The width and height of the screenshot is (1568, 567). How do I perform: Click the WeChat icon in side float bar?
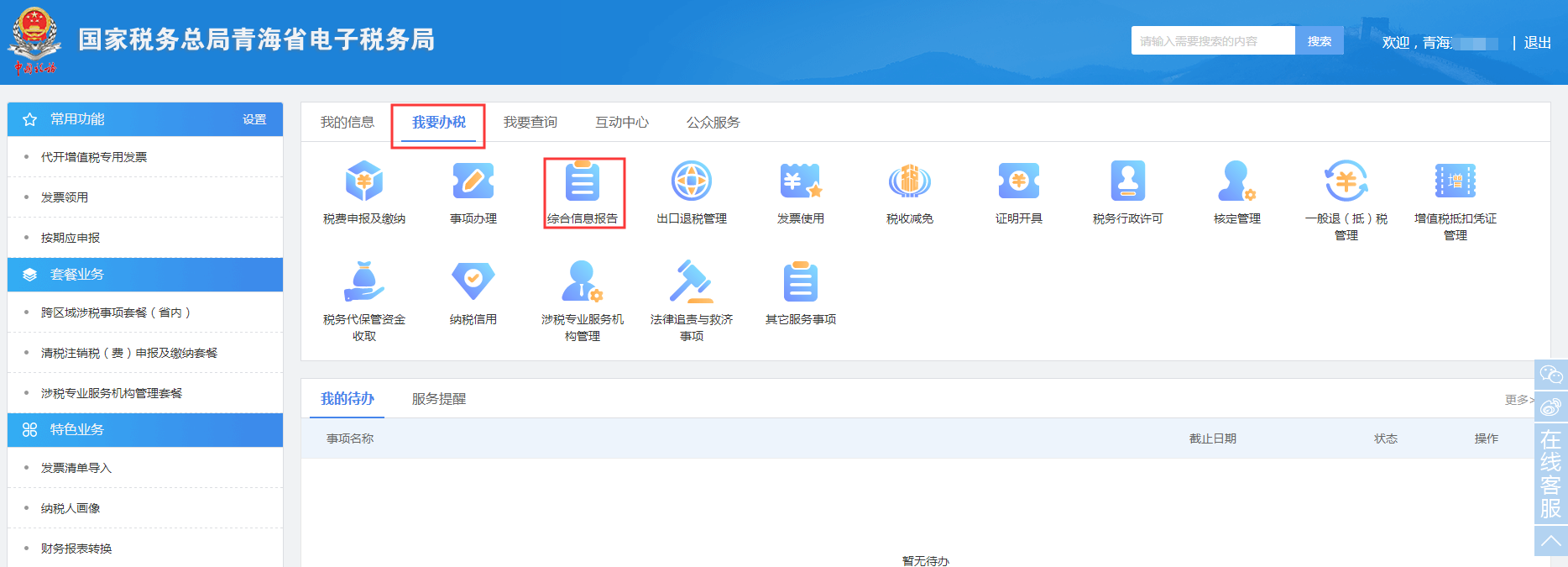pos(1551,375)
